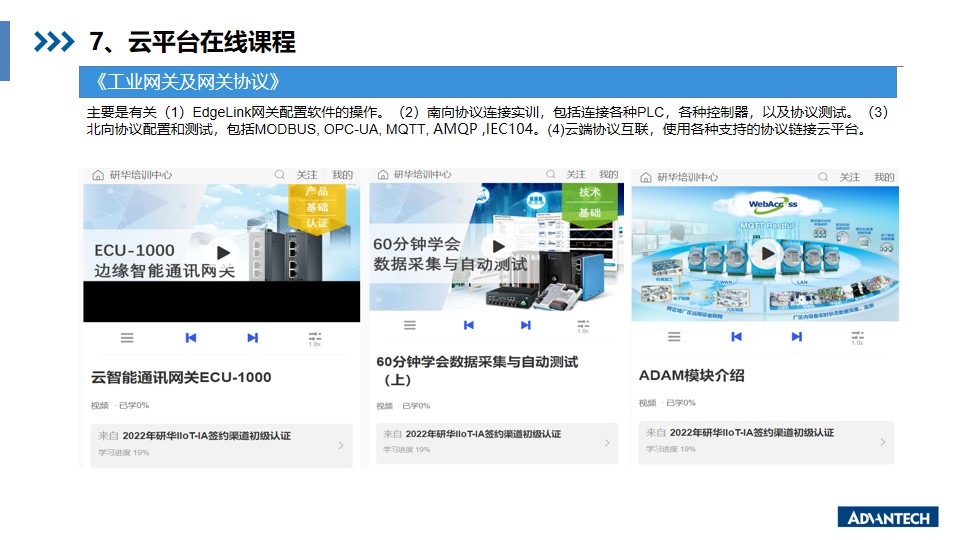Skip to previous track under ECU-1000 video

coord(191,337)
